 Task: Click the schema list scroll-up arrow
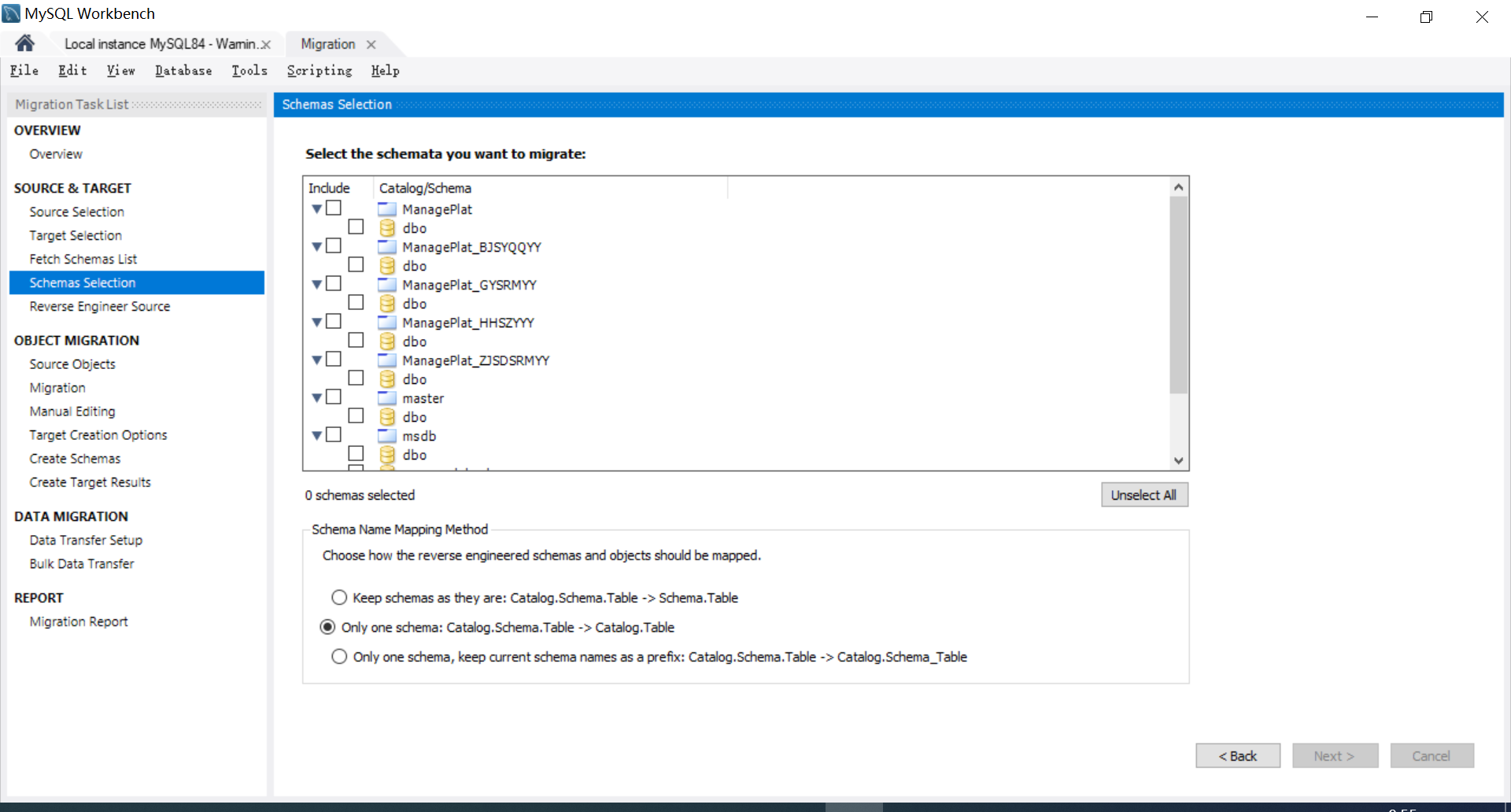1178,187
